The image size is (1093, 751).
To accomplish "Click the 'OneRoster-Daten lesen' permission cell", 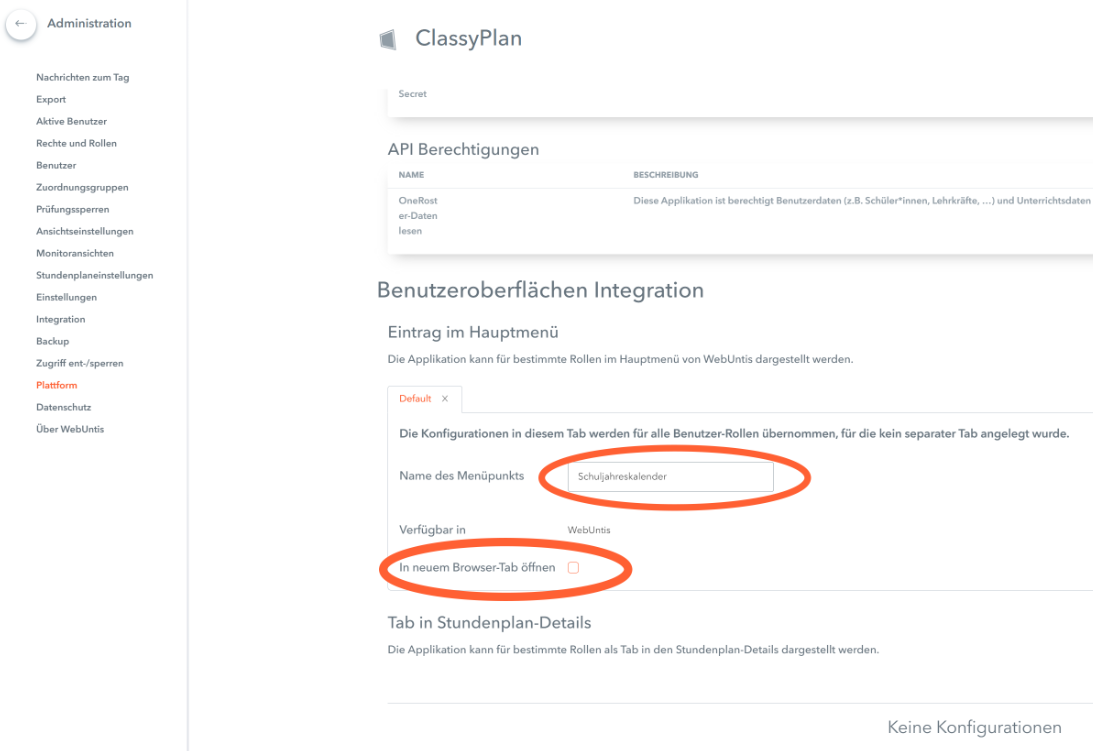I will pos(418,215).
